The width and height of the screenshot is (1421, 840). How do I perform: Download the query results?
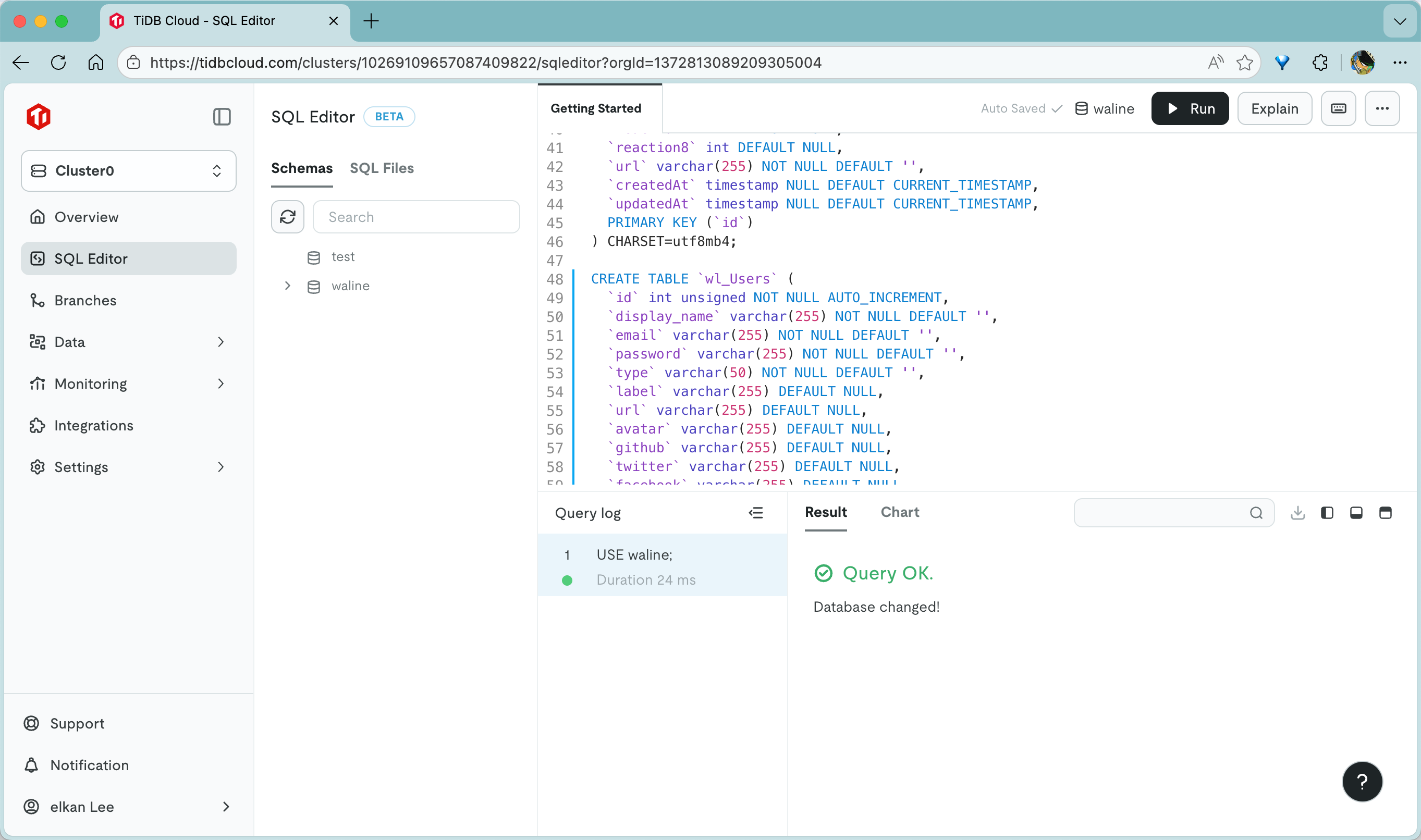pos(1297,513)
